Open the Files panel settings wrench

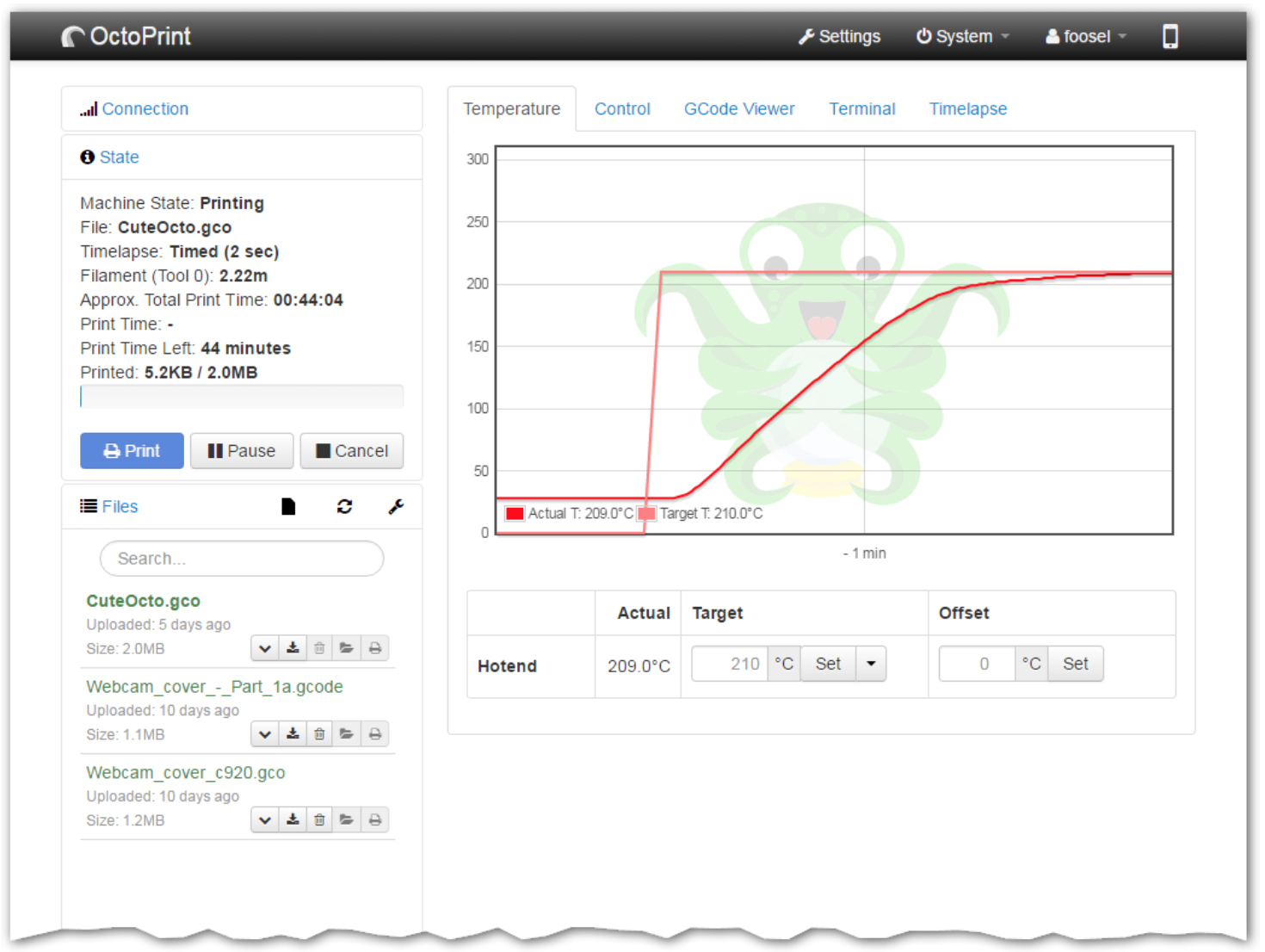coord(395,506)
